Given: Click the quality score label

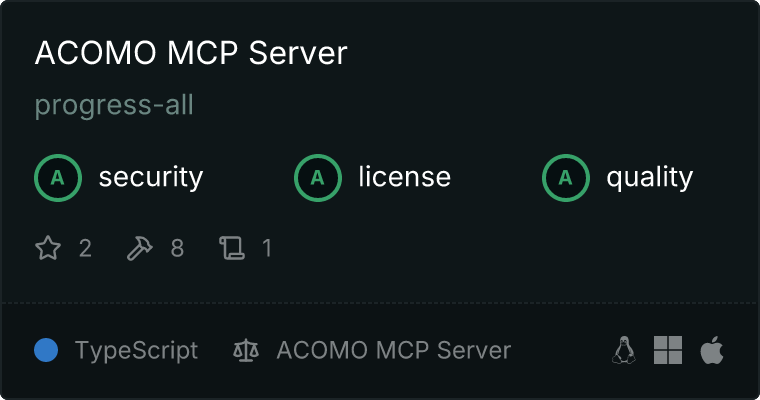Looking at the screenshot, I should click(x=649, y=178).
